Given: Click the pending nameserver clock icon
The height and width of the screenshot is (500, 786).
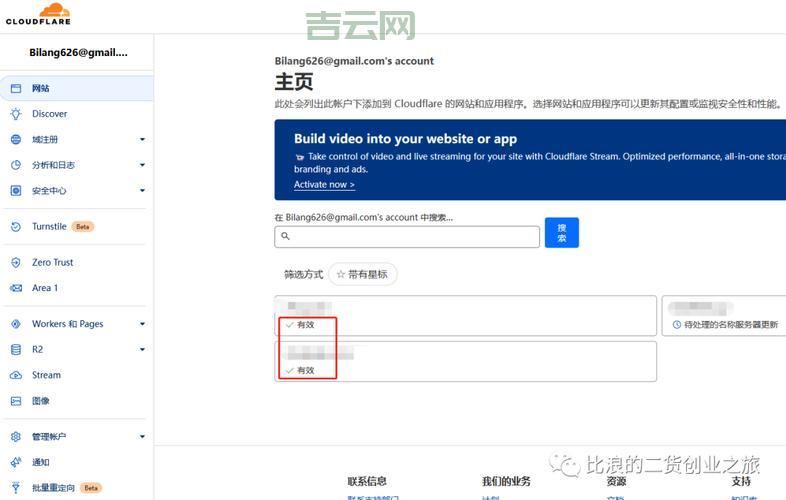Looking at the screenshot, I should pyautogui.click(x=677, y=324).
